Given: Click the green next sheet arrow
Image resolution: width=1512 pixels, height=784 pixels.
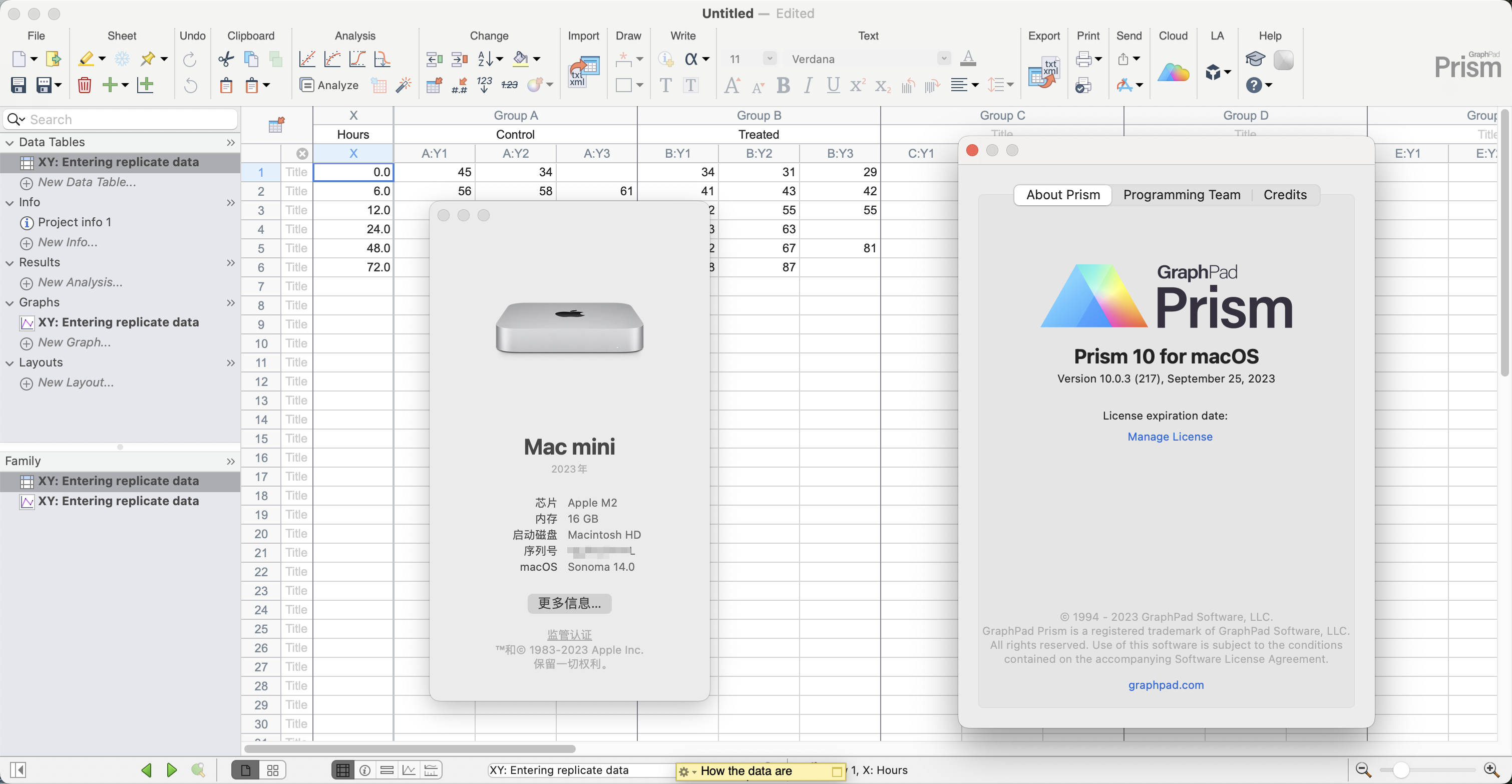Looking at the screenshot, I should tap(171, 770).
